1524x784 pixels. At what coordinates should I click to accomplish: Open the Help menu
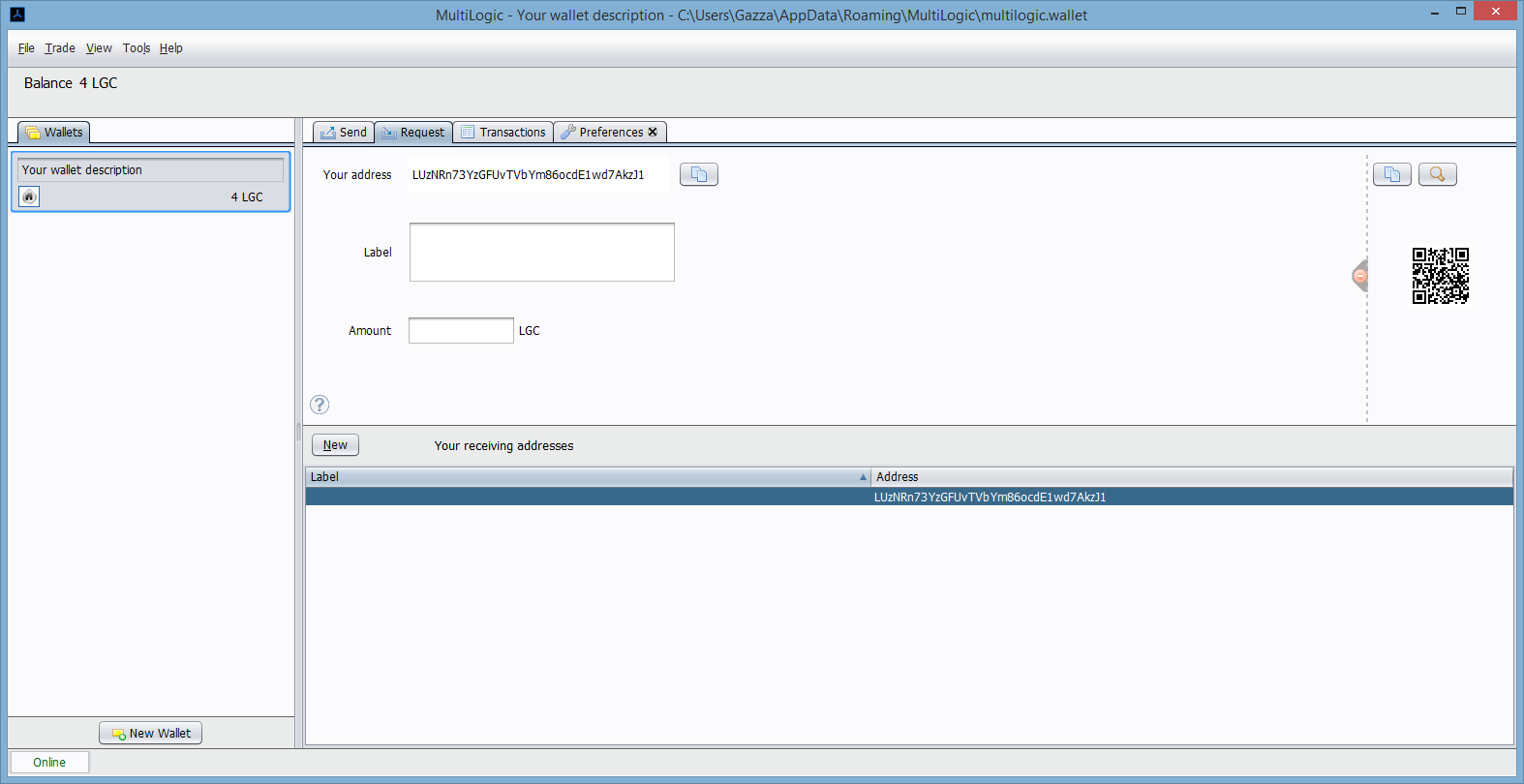(171, 48)
